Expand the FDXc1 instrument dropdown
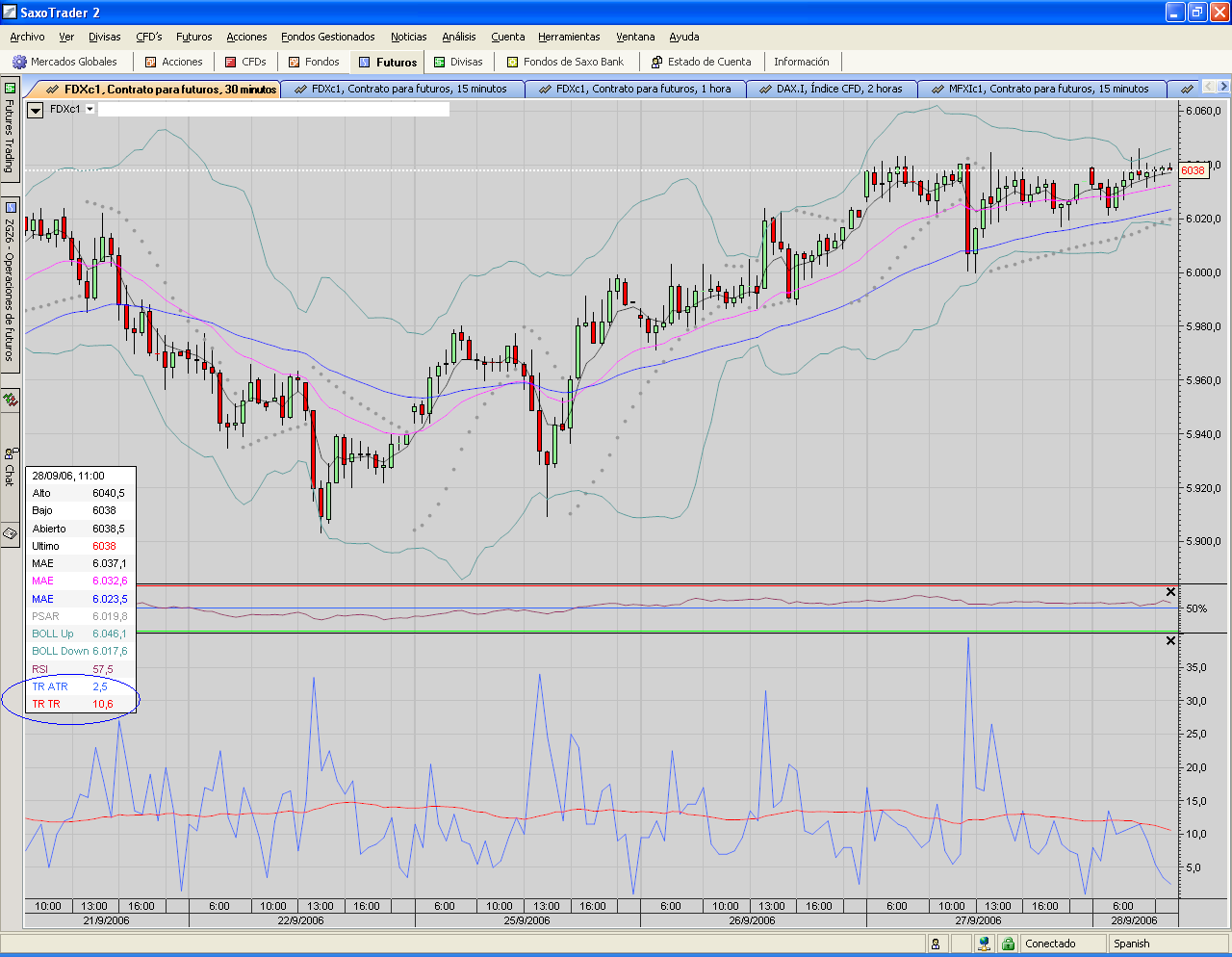1232x957 pixels. pyautogui.click(x=90, y=110)
